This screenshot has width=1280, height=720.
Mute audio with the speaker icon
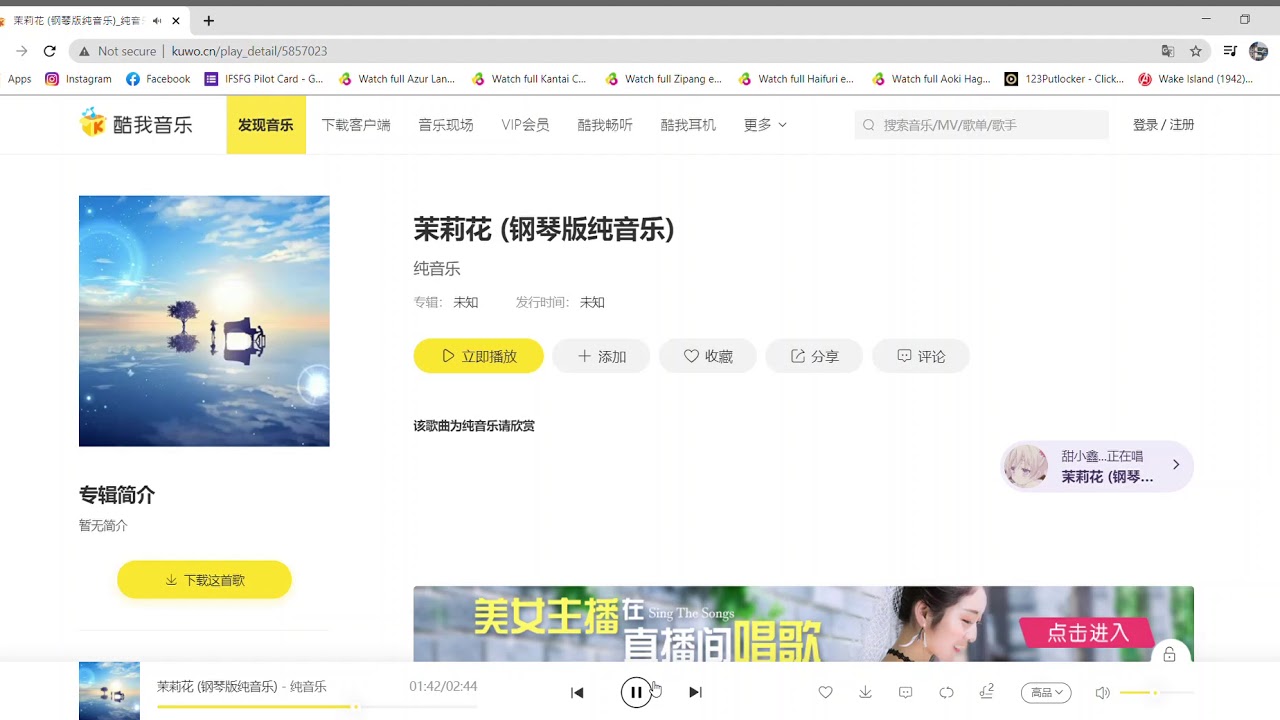(x=1102, y=692)
